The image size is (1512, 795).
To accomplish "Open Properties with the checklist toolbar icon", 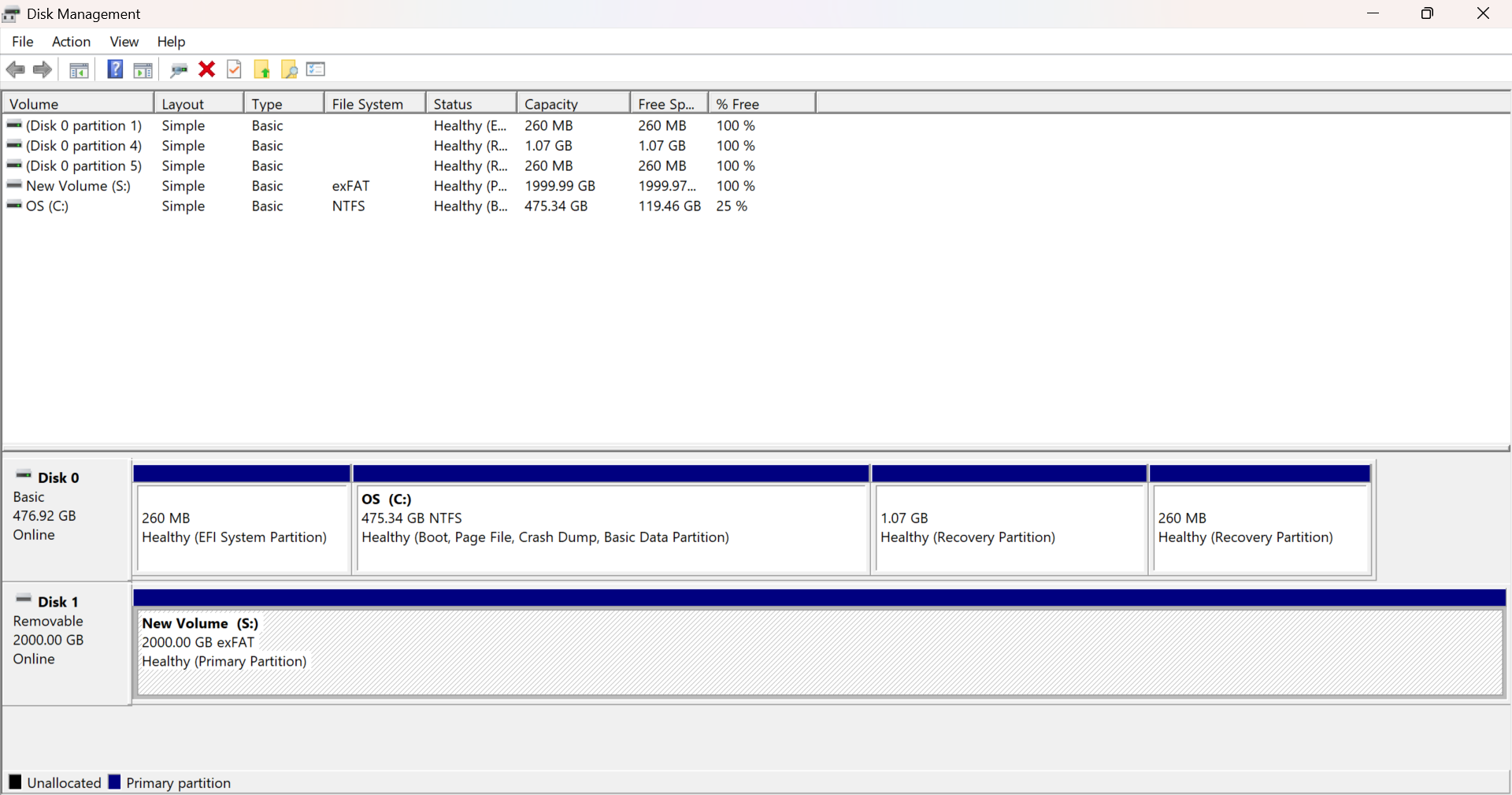I will click(315, 69).
